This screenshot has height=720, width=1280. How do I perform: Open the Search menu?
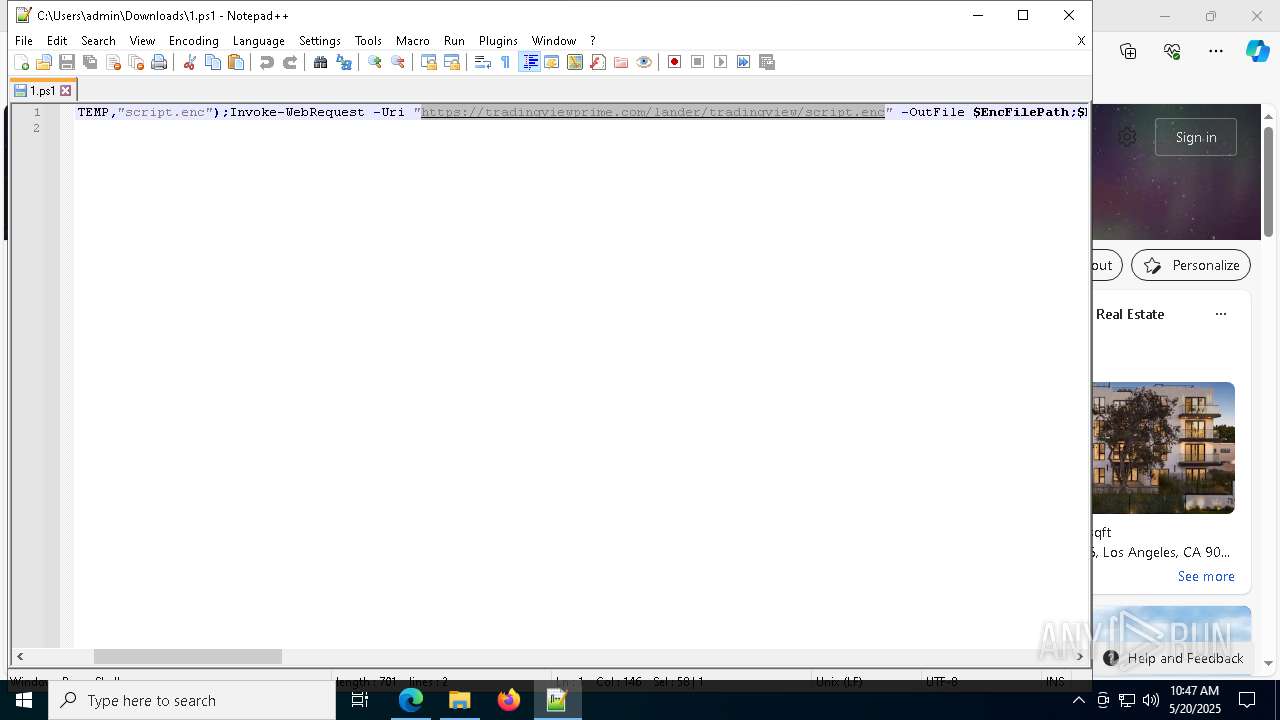click(98, 41)
